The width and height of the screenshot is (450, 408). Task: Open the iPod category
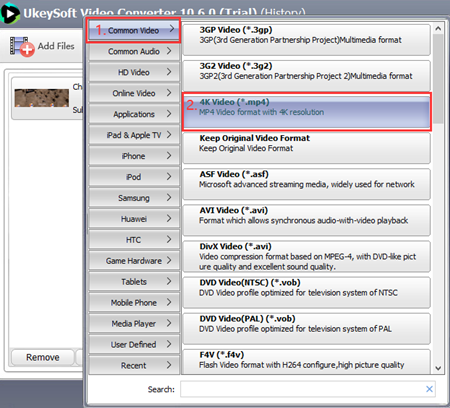pos(134,177)
